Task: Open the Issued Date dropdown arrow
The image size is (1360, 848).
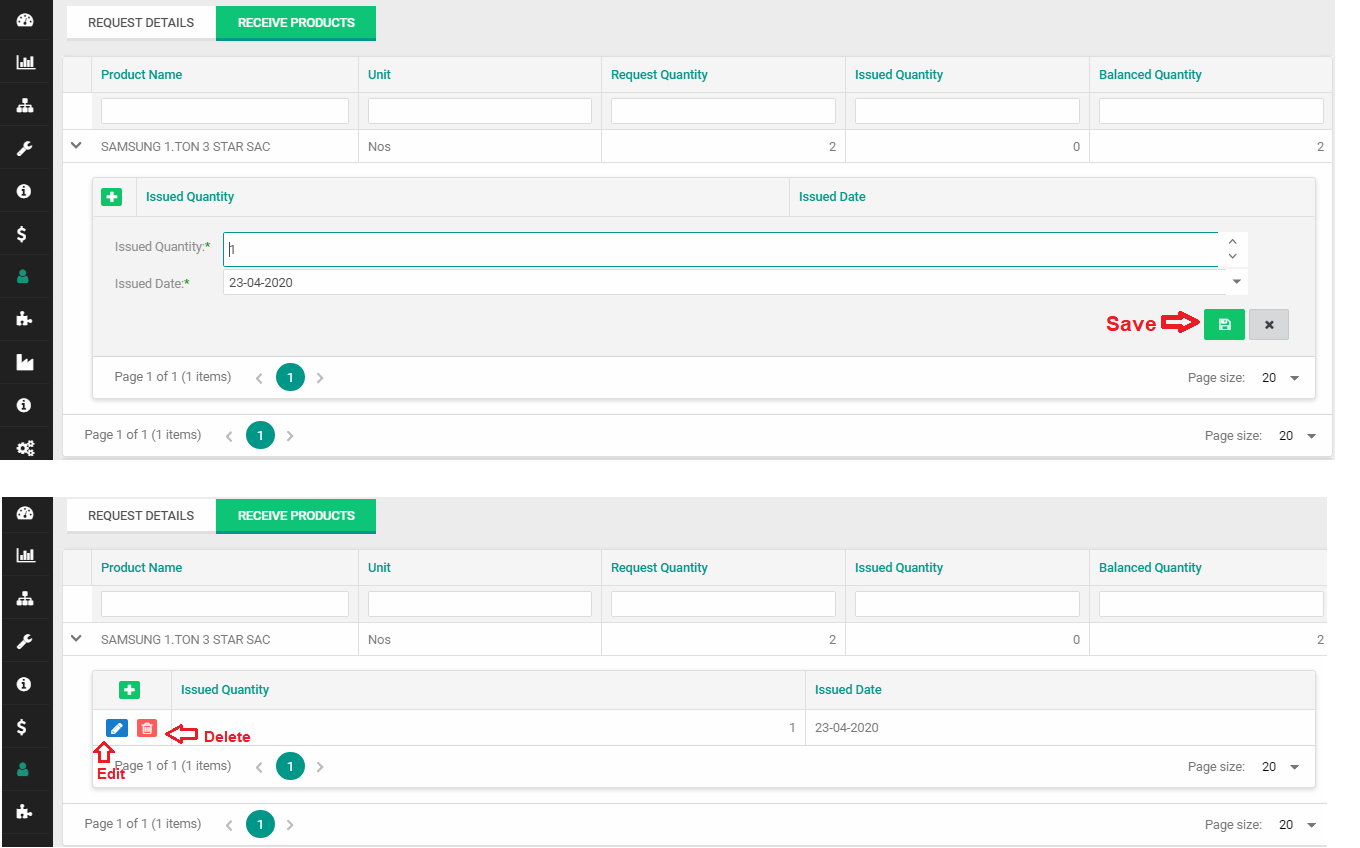Action: coord(1237,282)
